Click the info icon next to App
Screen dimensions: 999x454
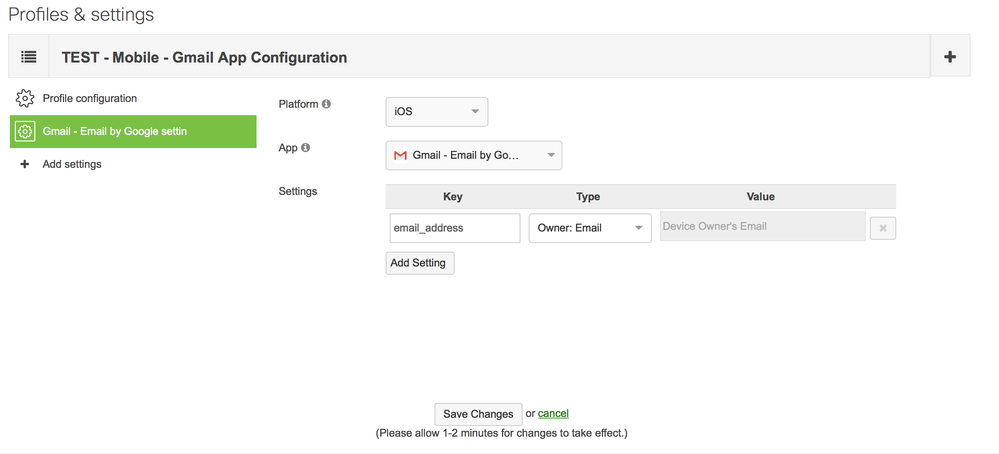305,148
